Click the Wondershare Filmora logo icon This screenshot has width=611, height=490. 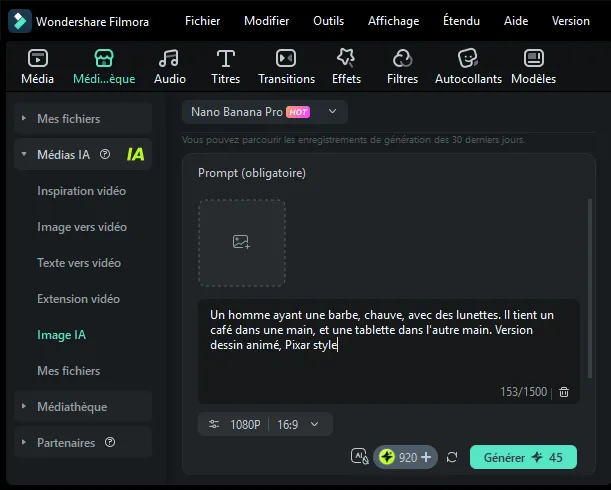coord(20,21)
